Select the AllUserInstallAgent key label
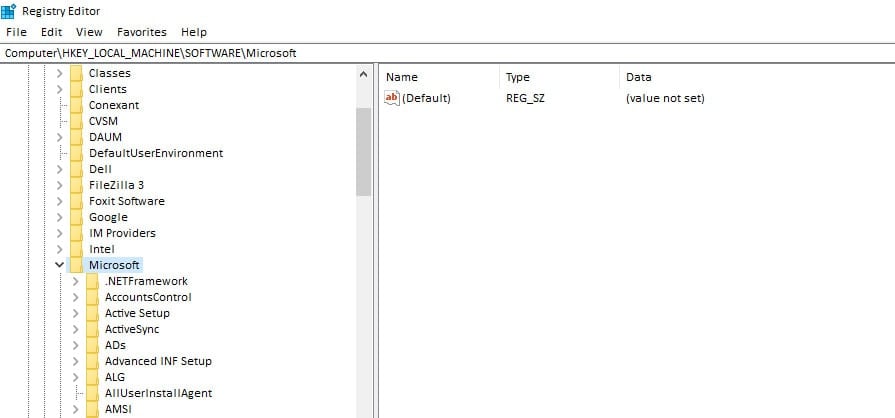This screenshot has height=418, width=895. click(159, 393)
